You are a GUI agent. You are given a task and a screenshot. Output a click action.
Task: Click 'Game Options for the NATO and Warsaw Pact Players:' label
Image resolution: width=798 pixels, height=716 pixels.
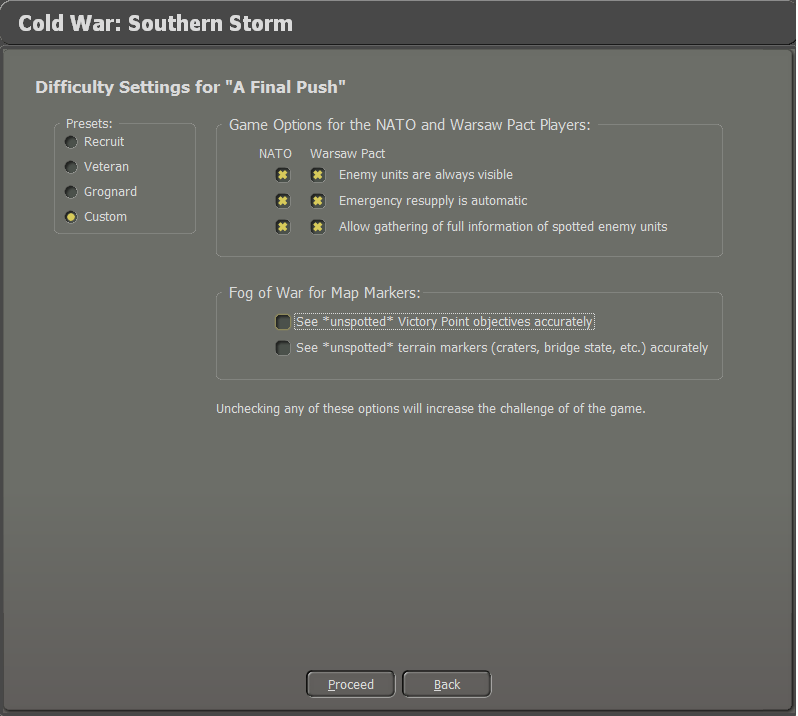tap(410, 125)
